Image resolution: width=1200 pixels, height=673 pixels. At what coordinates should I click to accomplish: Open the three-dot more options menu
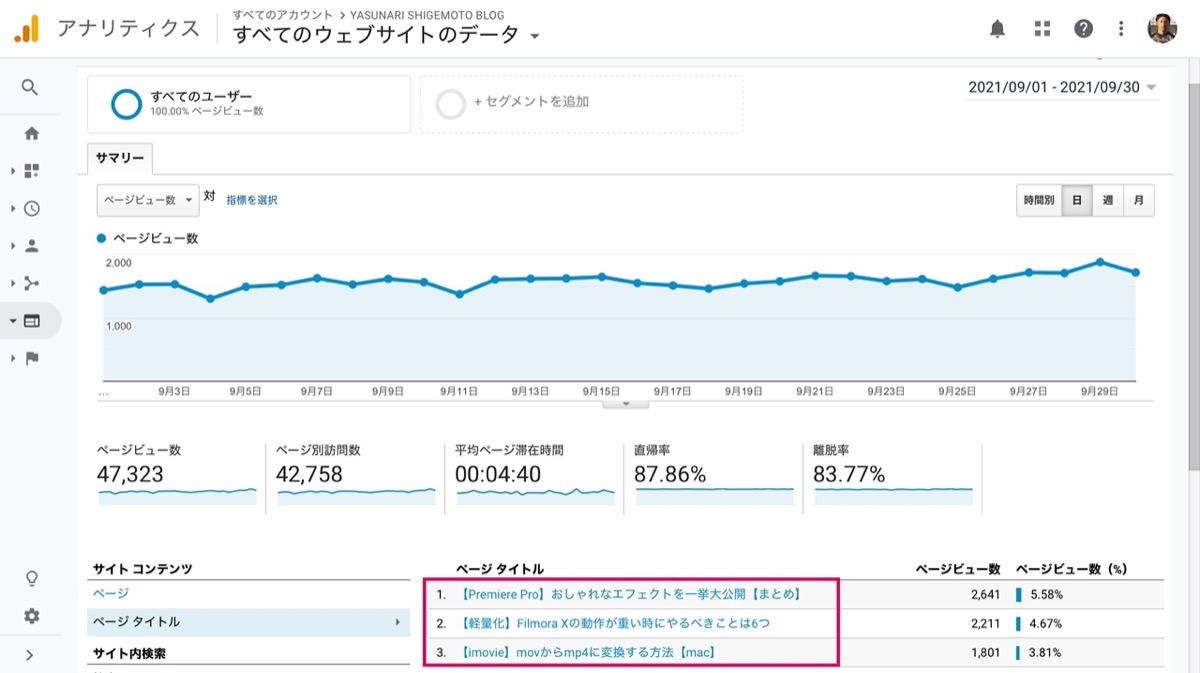1122,29
